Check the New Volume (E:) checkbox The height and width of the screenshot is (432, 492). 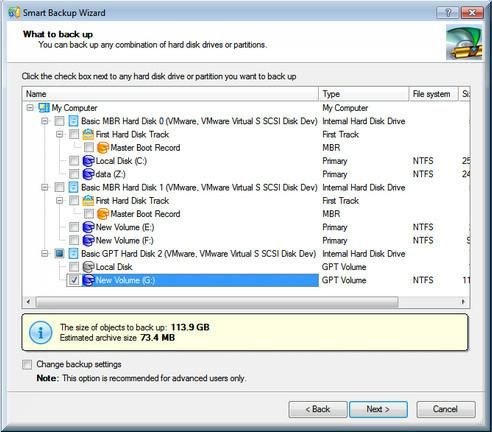(x=74, y=227)
